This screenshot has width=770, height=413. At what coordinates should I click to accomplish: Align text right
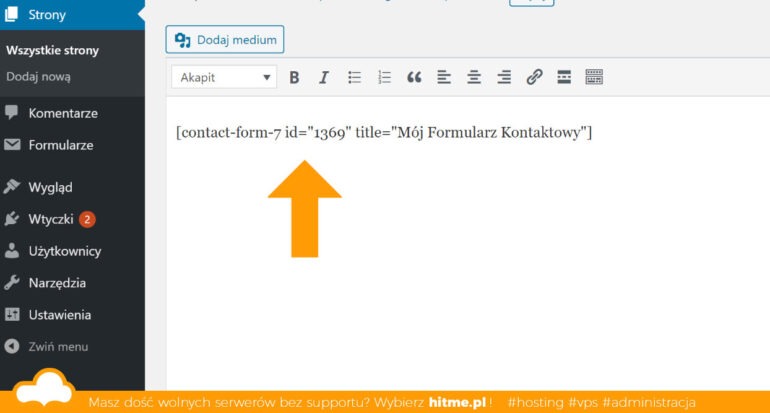click(504, 77)
